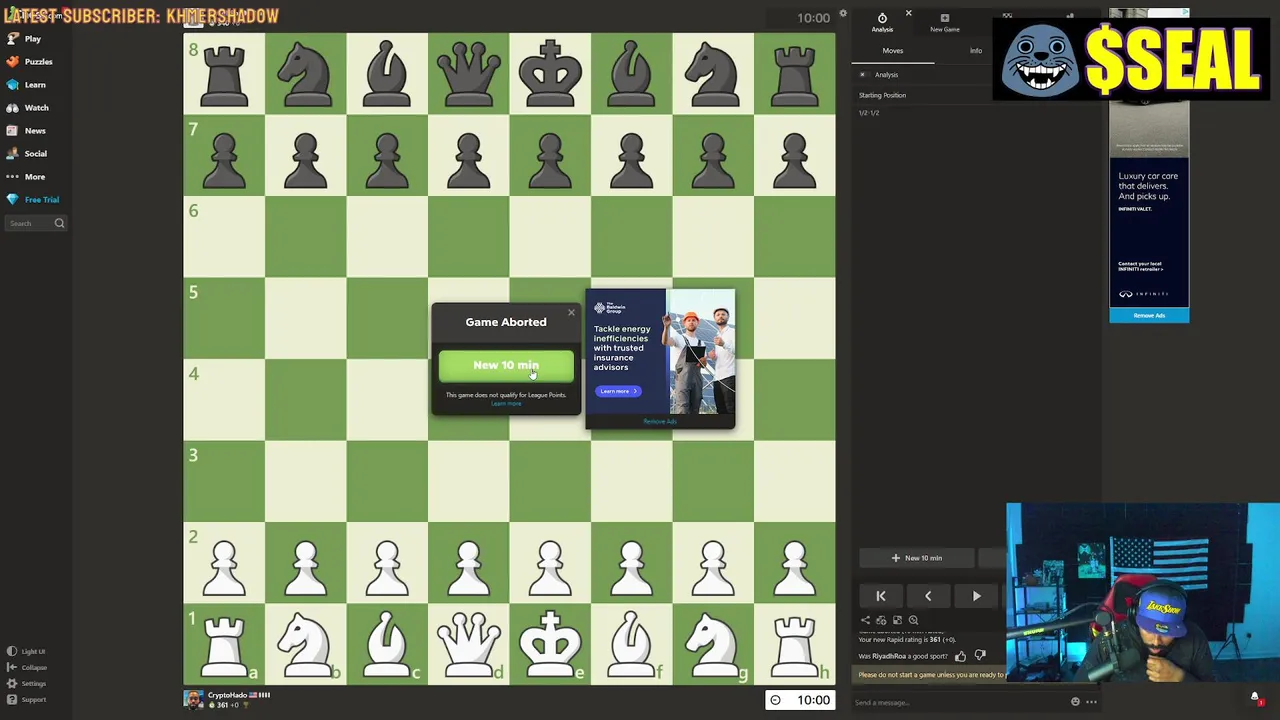The image size is (1280, 720).
Task: Open Support from the sidebar
Action: click(27, 700)
